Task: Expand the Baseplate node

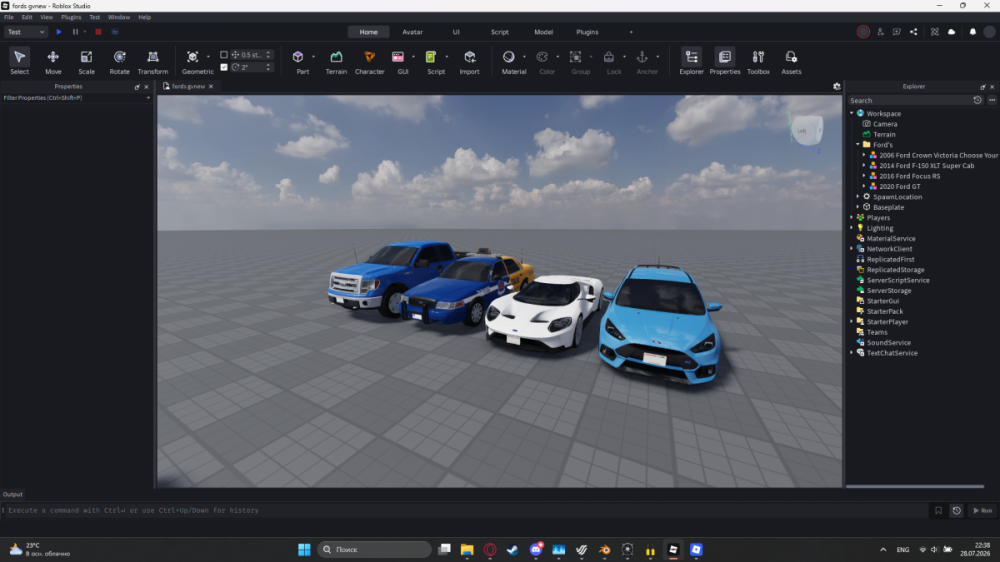Action: click(x=858, y=207)
